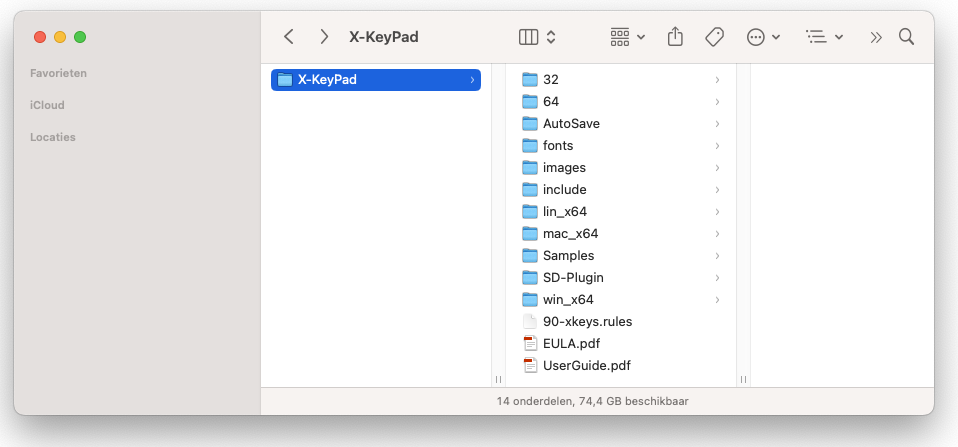Minimize the window with yellow button

pyautogui.click(x=60, y=37)
